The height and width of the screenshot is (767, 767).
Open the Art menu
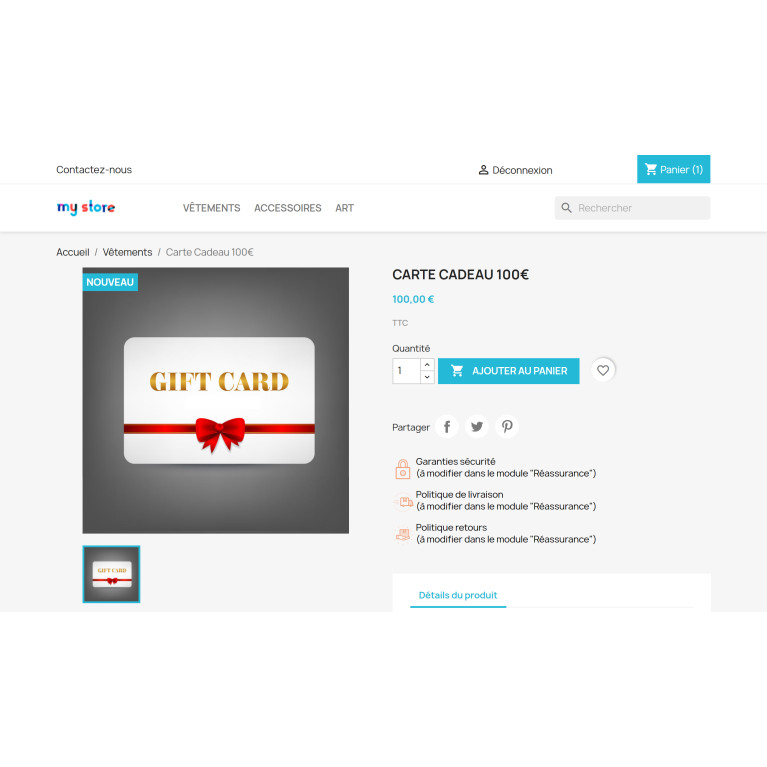coord(344,208)
